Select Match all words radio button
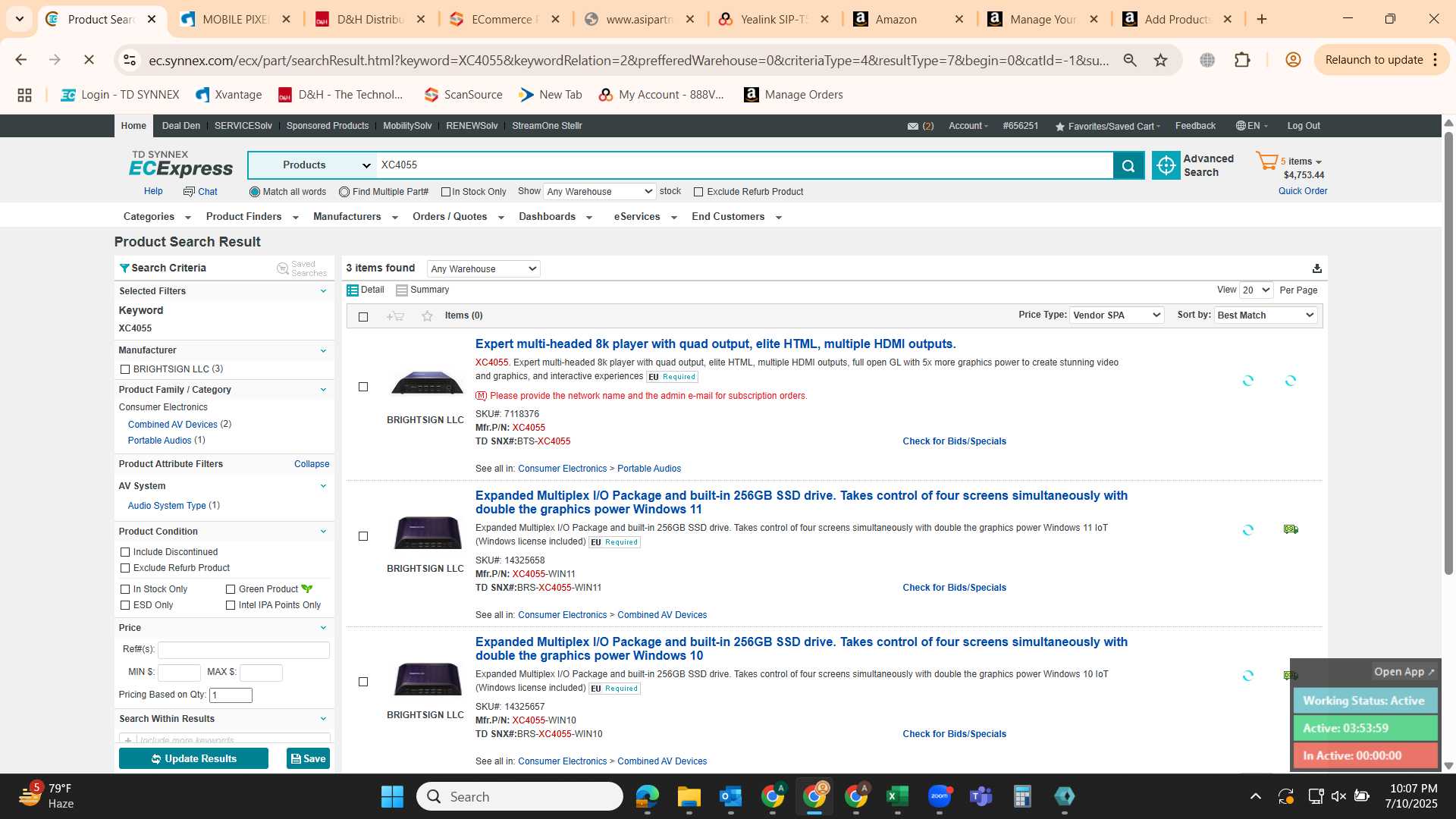Image resolution: width=1456 pixels, height=819 pixels. click(x=254, y=192)
